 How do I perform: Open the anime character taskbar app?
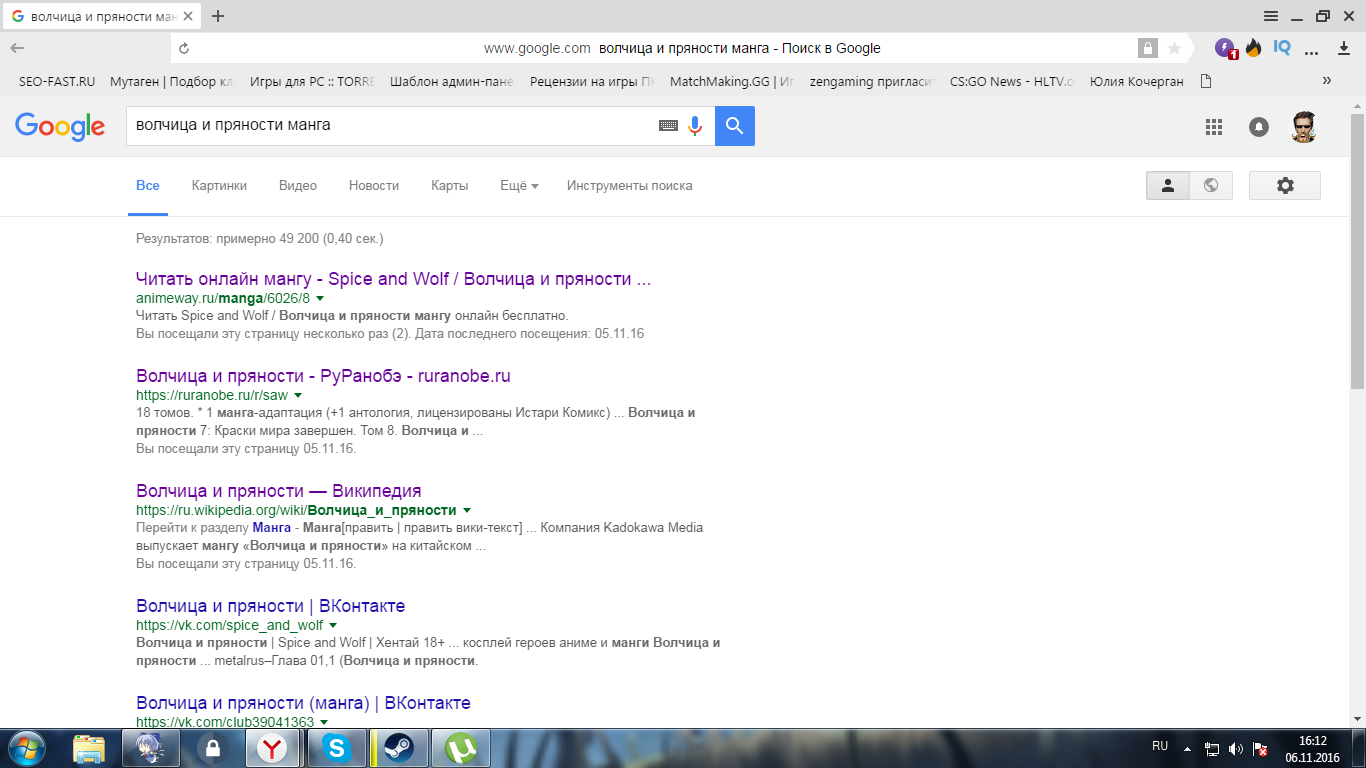tap(151, 748)
